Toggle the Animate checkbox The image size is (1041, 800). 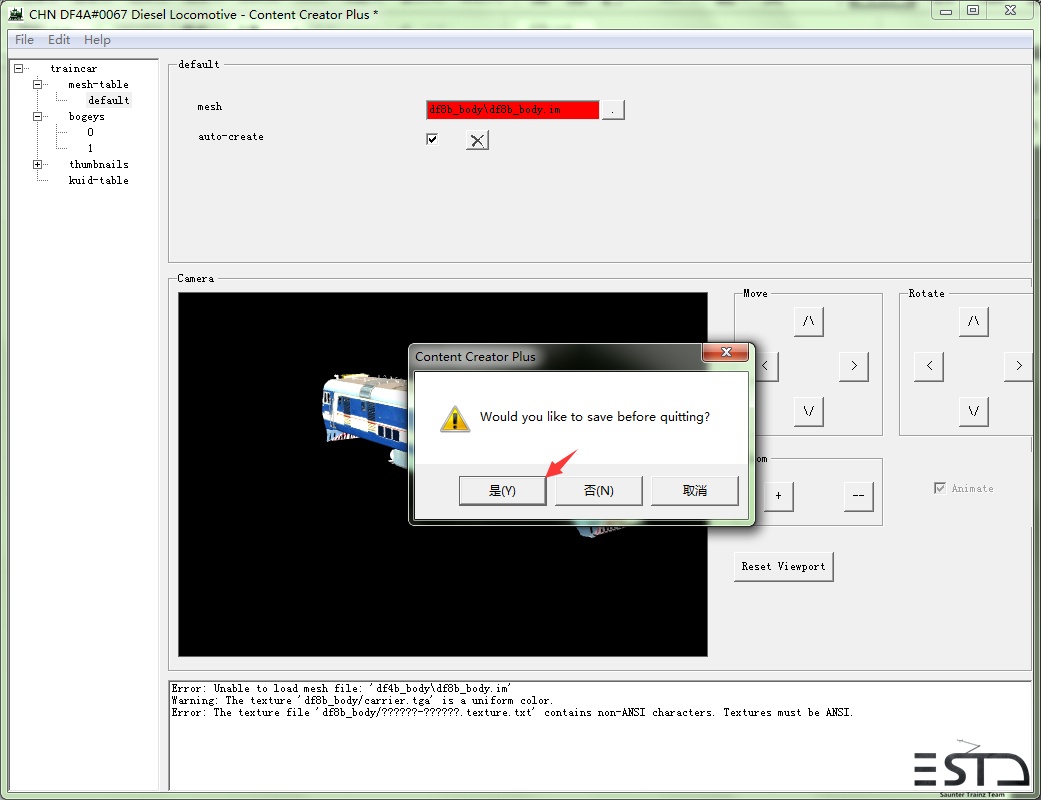tap(939, 488)
